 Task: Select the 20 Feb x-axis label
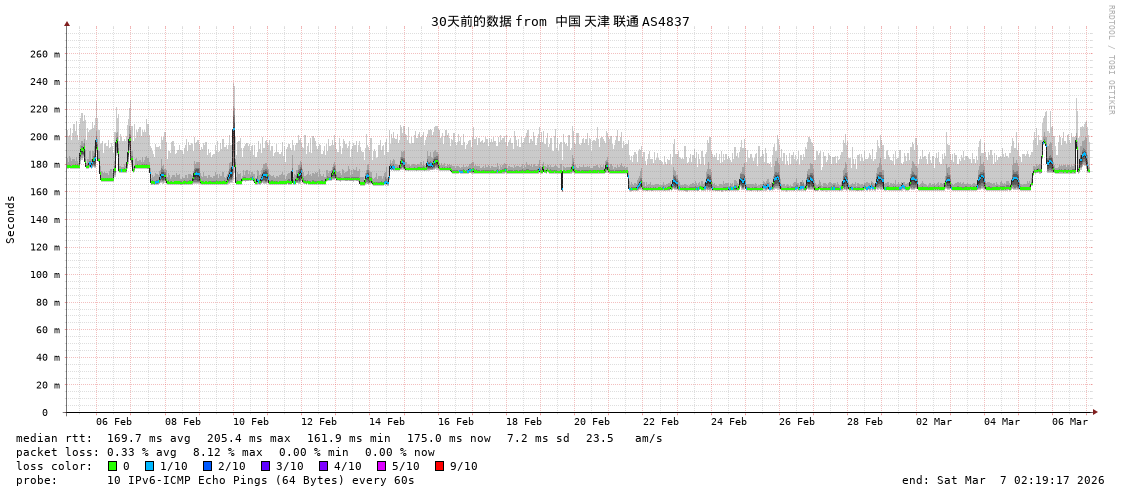tap(592, 422)
